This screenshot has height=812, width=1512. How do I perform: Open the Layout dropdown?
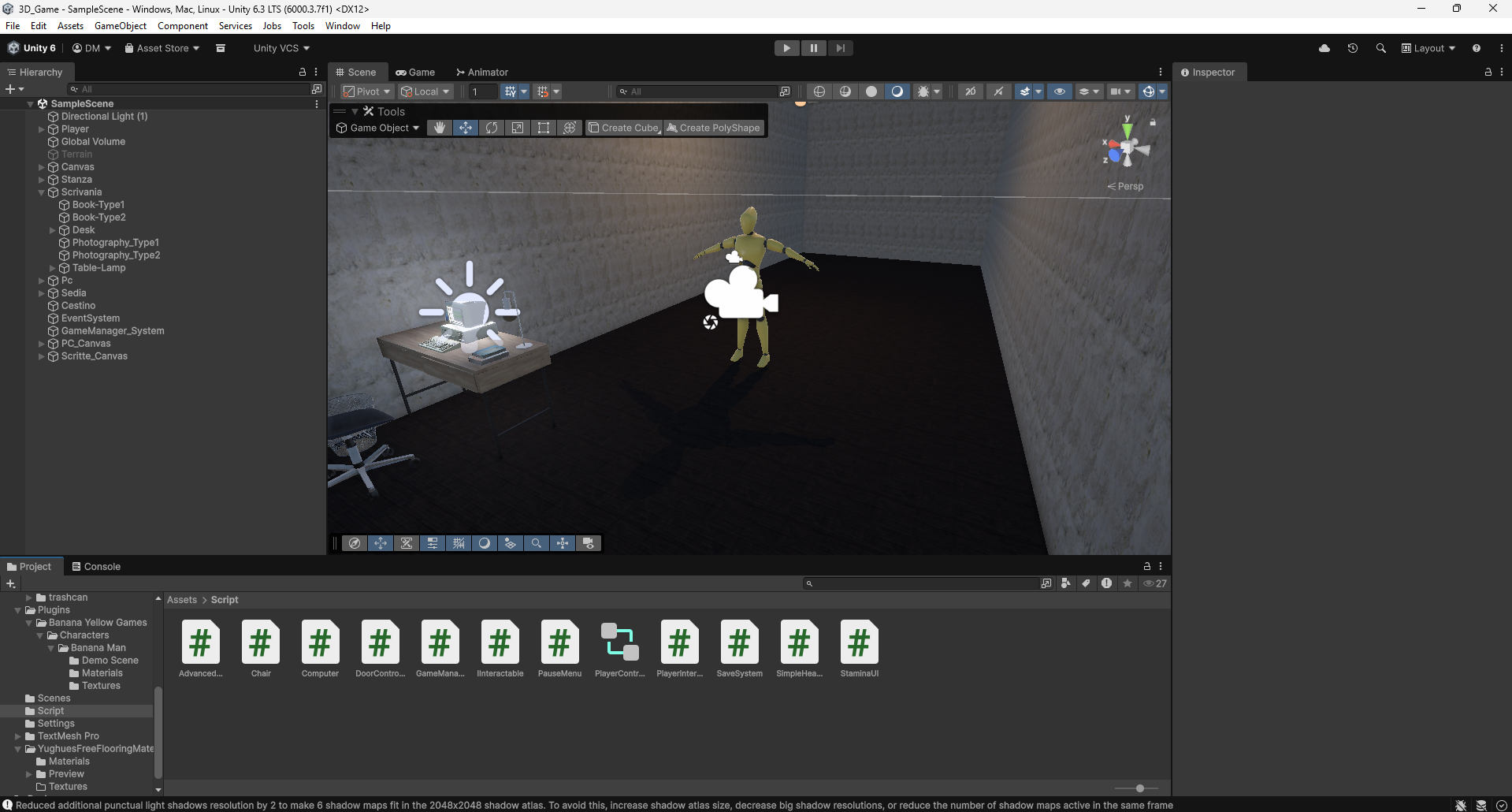pyautogui.click(x=1428, y=48)
